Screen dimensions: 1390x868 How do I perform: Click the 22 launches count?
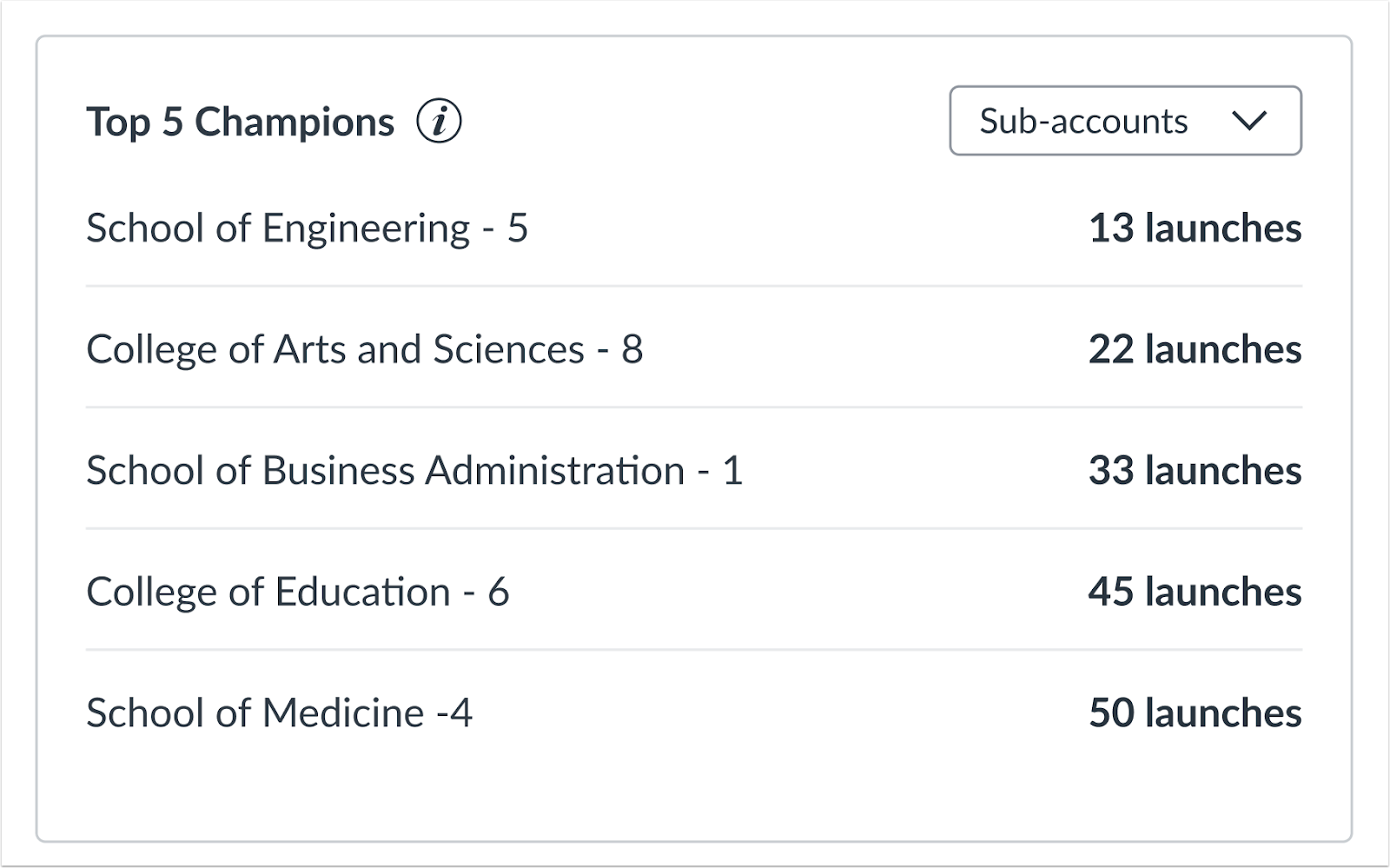[1195, 349]
